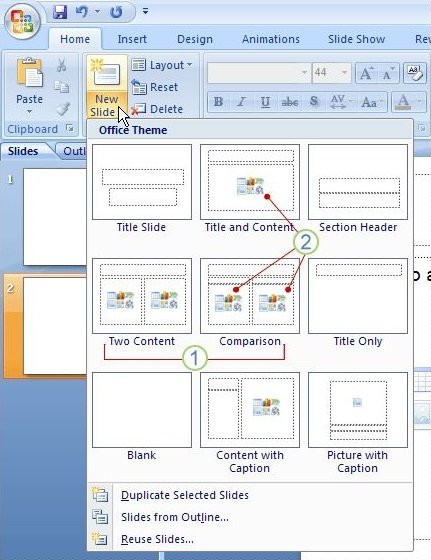Redo the last action

pyautogui.click(x=116, y=12)
